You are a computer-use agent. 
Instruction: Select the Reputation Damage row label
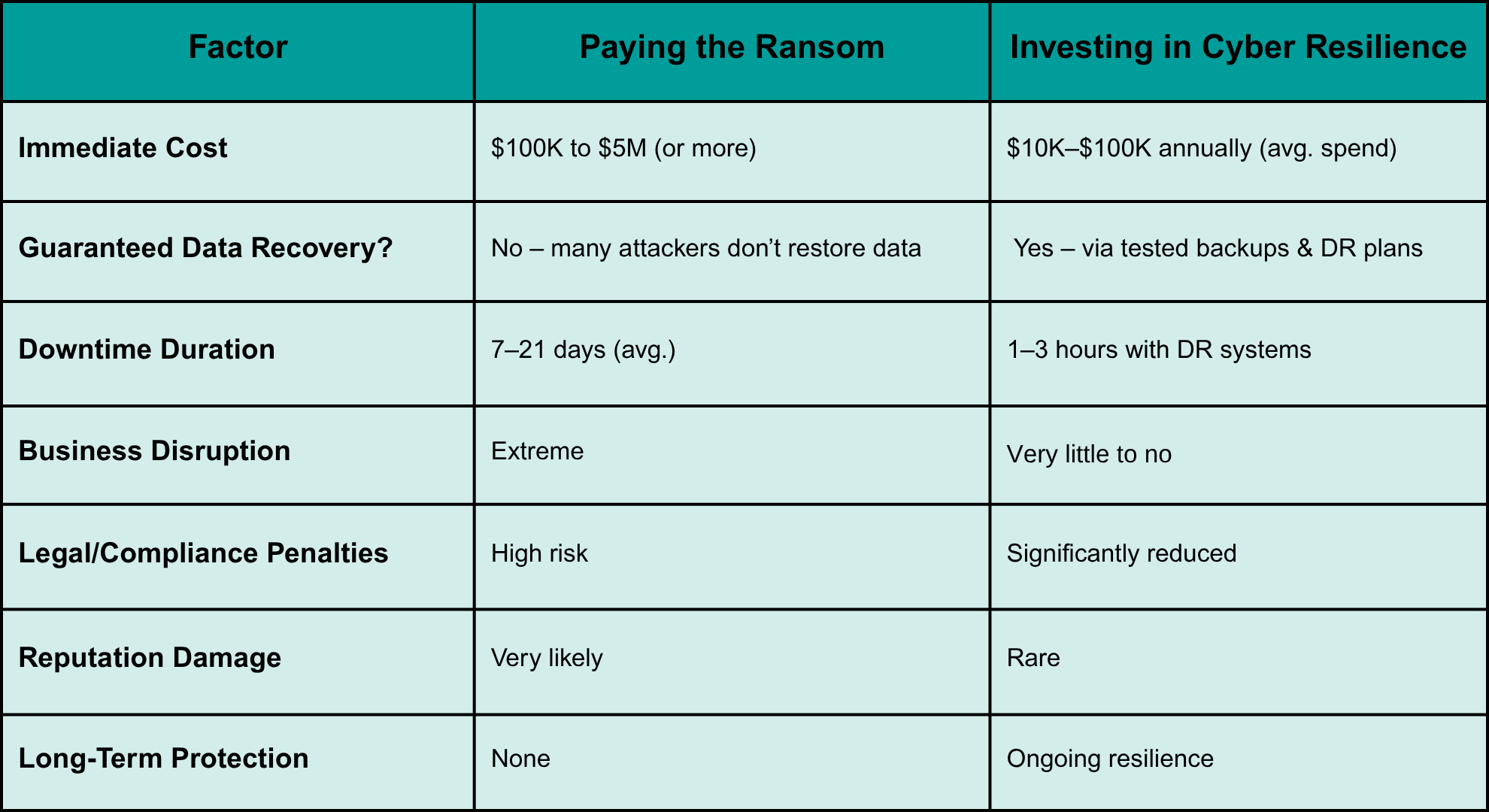pos(150,658)
